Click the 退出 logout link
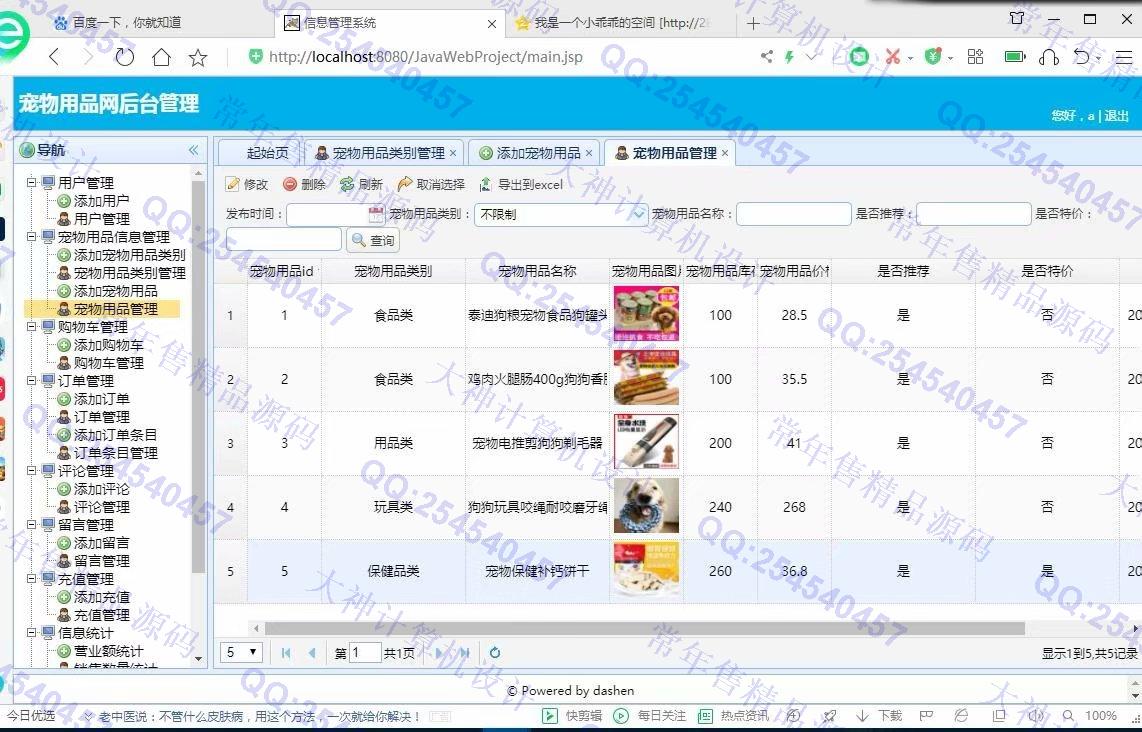Viewport: 1142px width, 732px height. tap(1116, 115)
